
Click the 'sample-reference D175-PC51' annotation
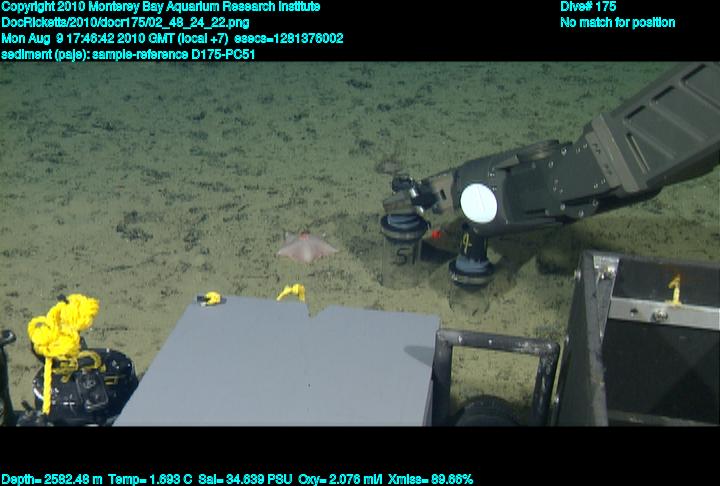click(x=174, y=55)
